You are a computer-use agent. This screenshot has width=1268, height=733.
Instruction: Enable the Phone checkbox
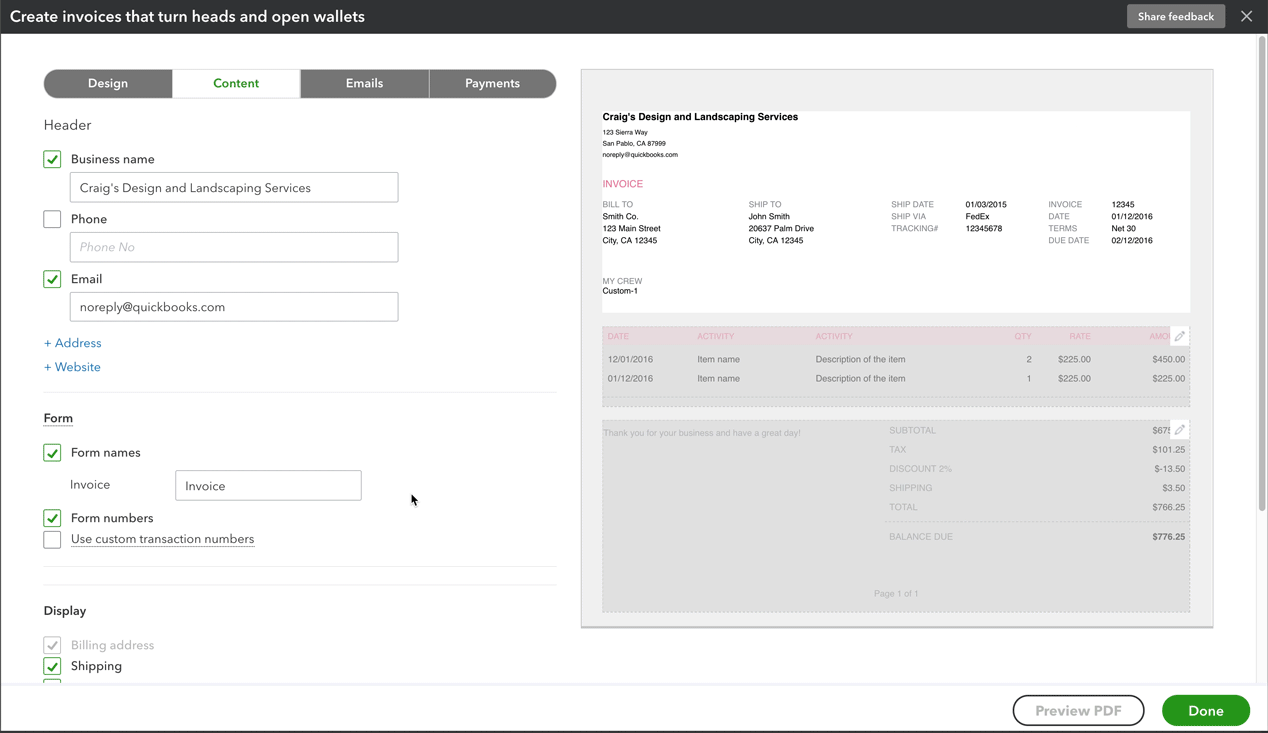[x=52, y=219]
